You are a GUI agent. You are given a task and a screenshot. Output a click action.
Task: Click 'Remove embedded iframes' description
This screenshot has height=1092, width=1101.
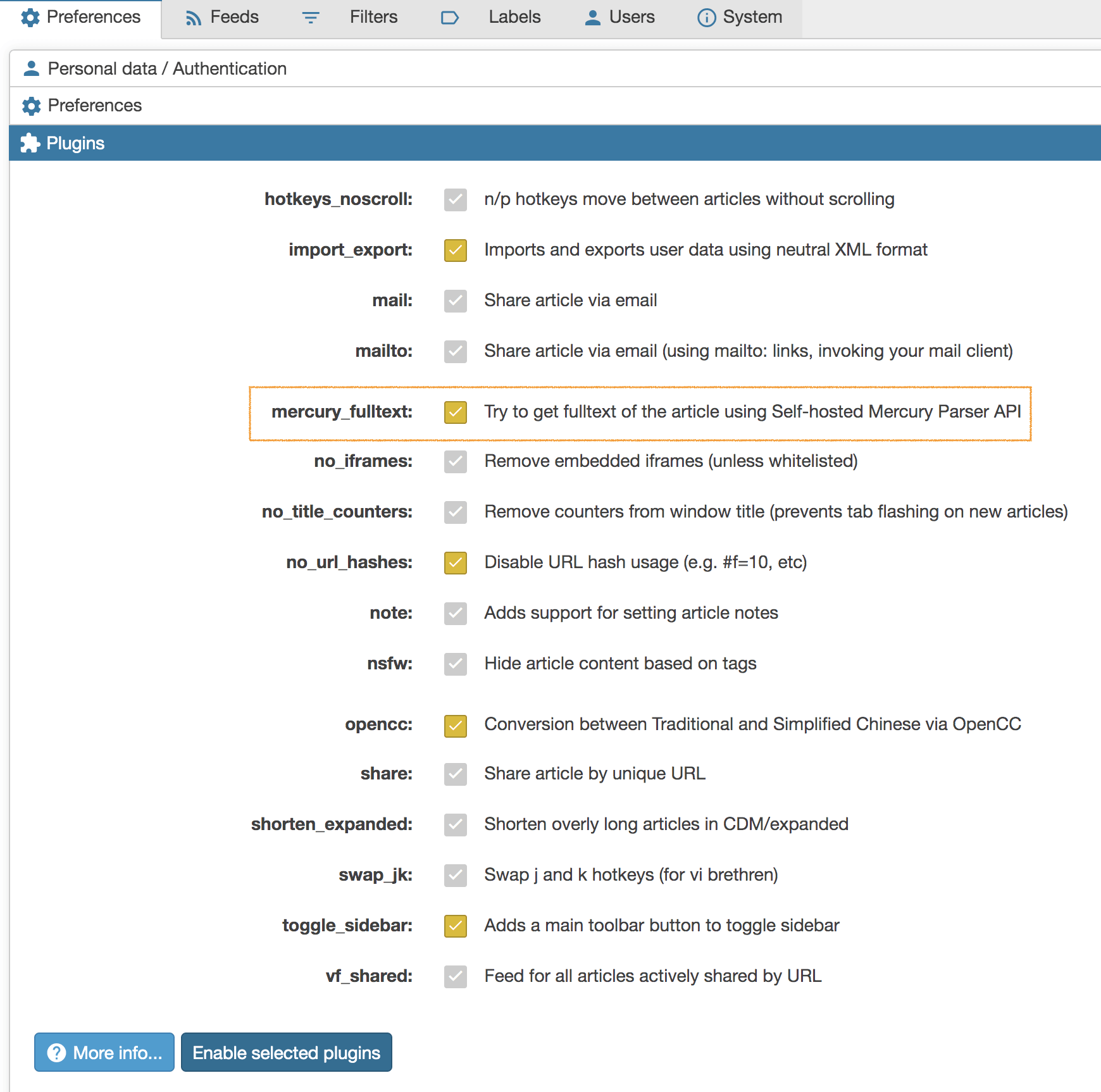[x=671, y=461]
